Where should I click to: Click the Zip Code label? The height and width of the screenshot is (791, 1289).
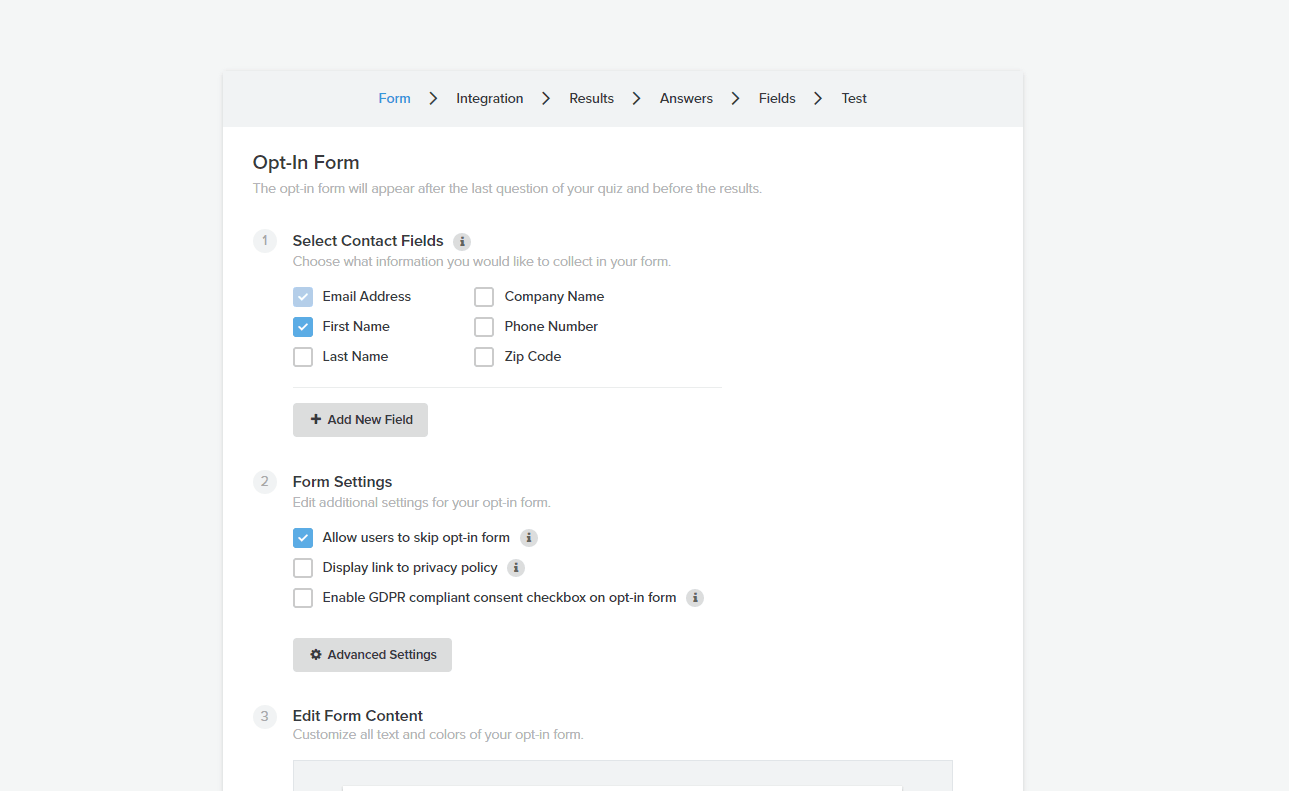click(533, 357)
